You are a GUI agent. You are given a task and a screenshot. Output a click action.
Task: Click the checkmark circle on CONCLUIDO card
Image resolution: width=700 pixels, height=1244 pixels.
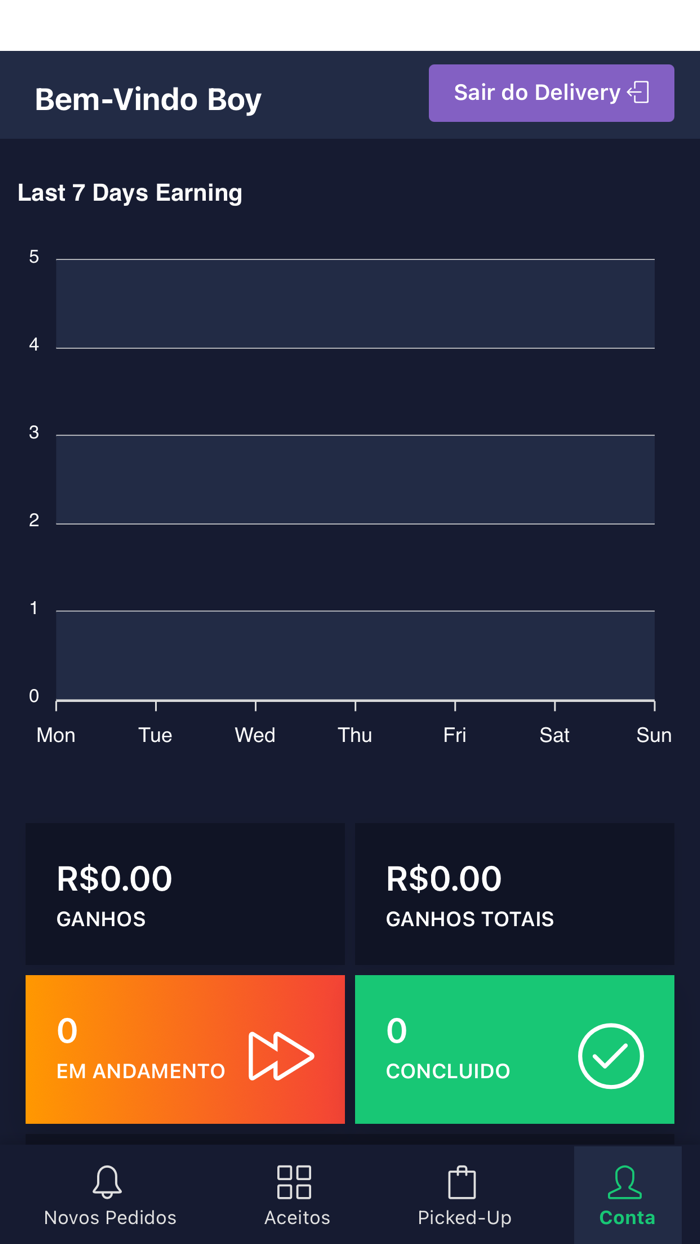[x=611, y=1055]
